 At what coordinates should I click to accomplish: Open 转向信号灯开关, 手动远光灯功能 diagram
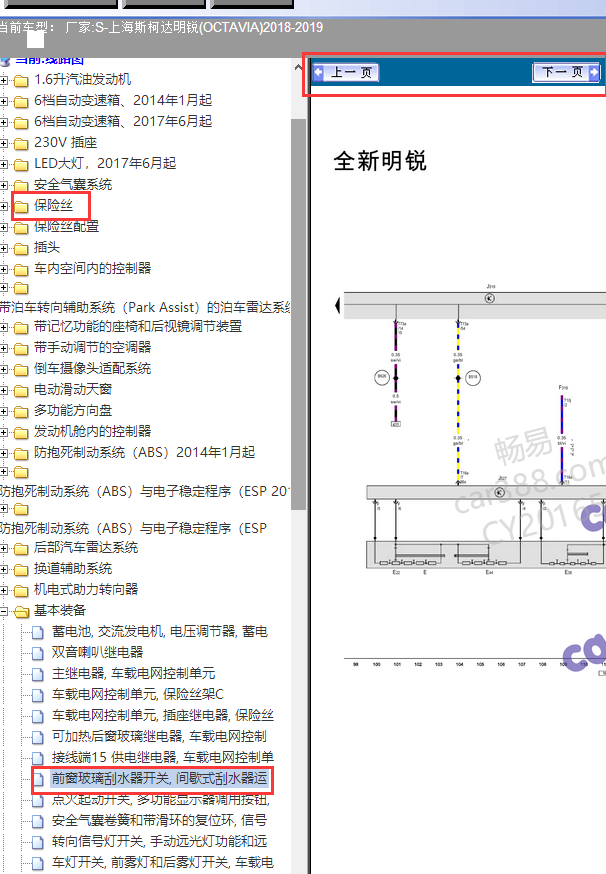(159, 841)
